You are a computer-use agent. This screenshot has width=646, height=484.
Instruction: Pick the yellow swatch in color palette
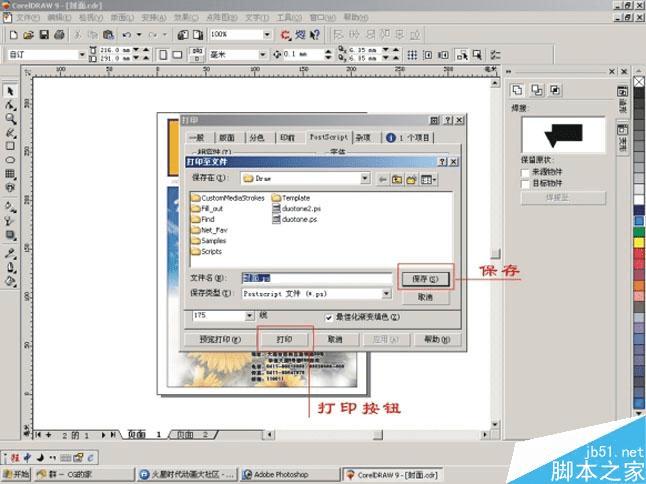[x=639, y=242]
